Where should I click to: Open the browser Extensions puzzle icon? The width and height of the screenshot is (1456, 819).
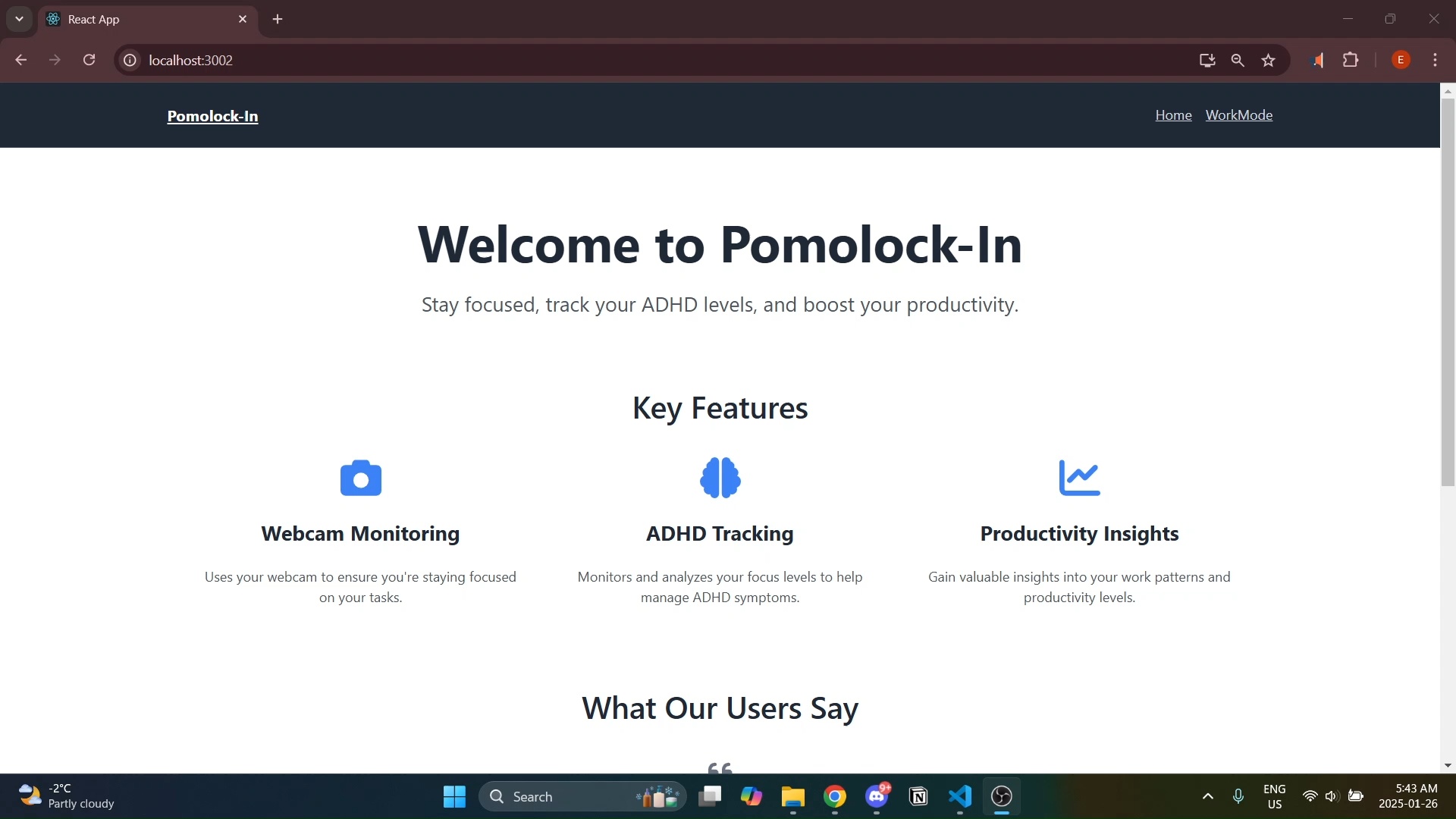tap(1351, 60)
